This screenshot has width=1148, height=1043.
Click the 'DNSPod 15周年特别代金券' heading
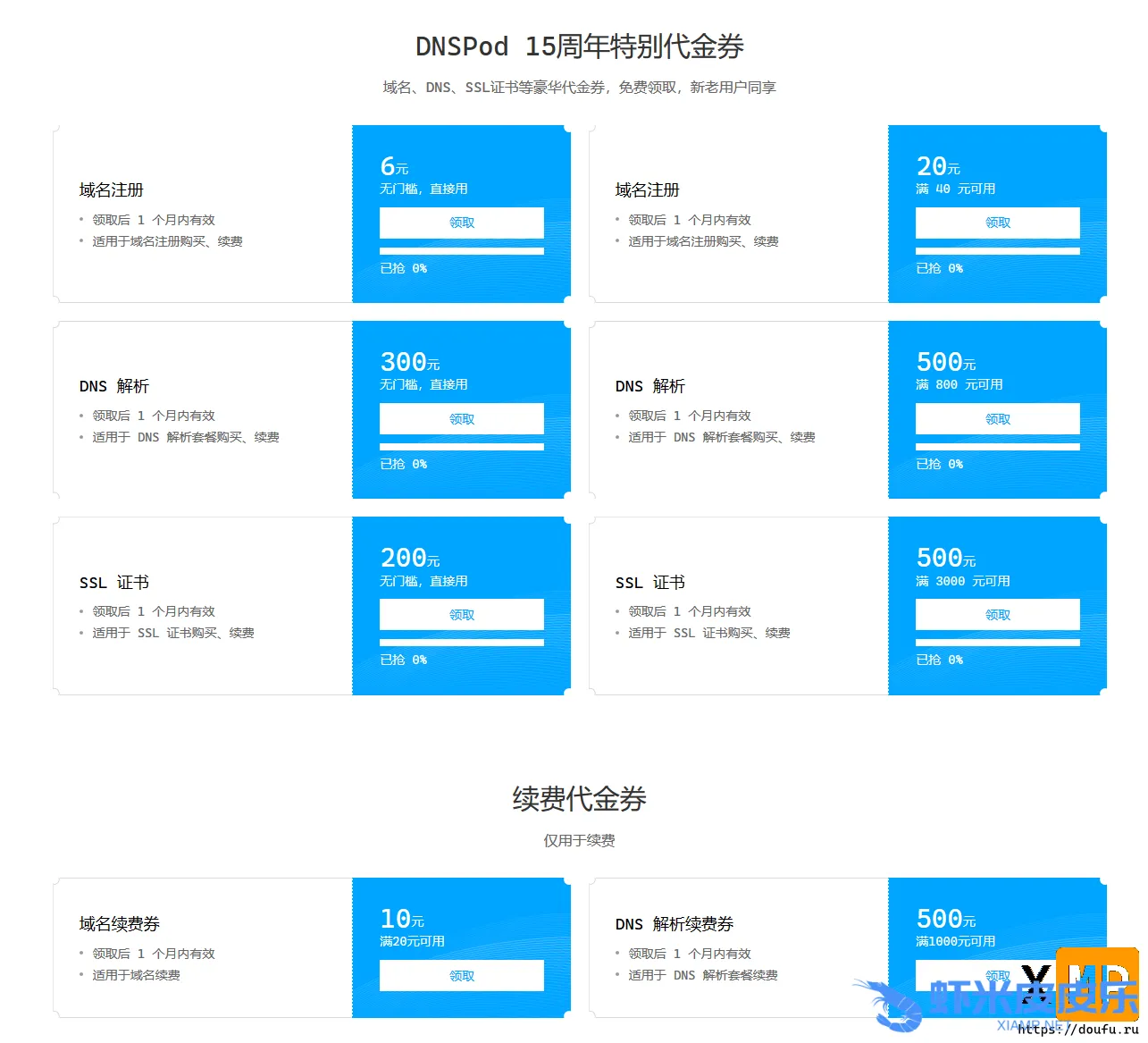(x=580, y=46)
